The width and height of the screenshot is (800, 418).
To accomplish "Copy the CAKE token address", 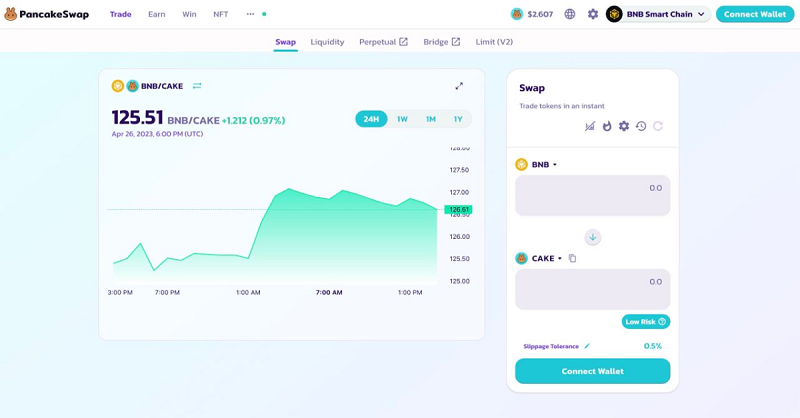I will [573, 258].
